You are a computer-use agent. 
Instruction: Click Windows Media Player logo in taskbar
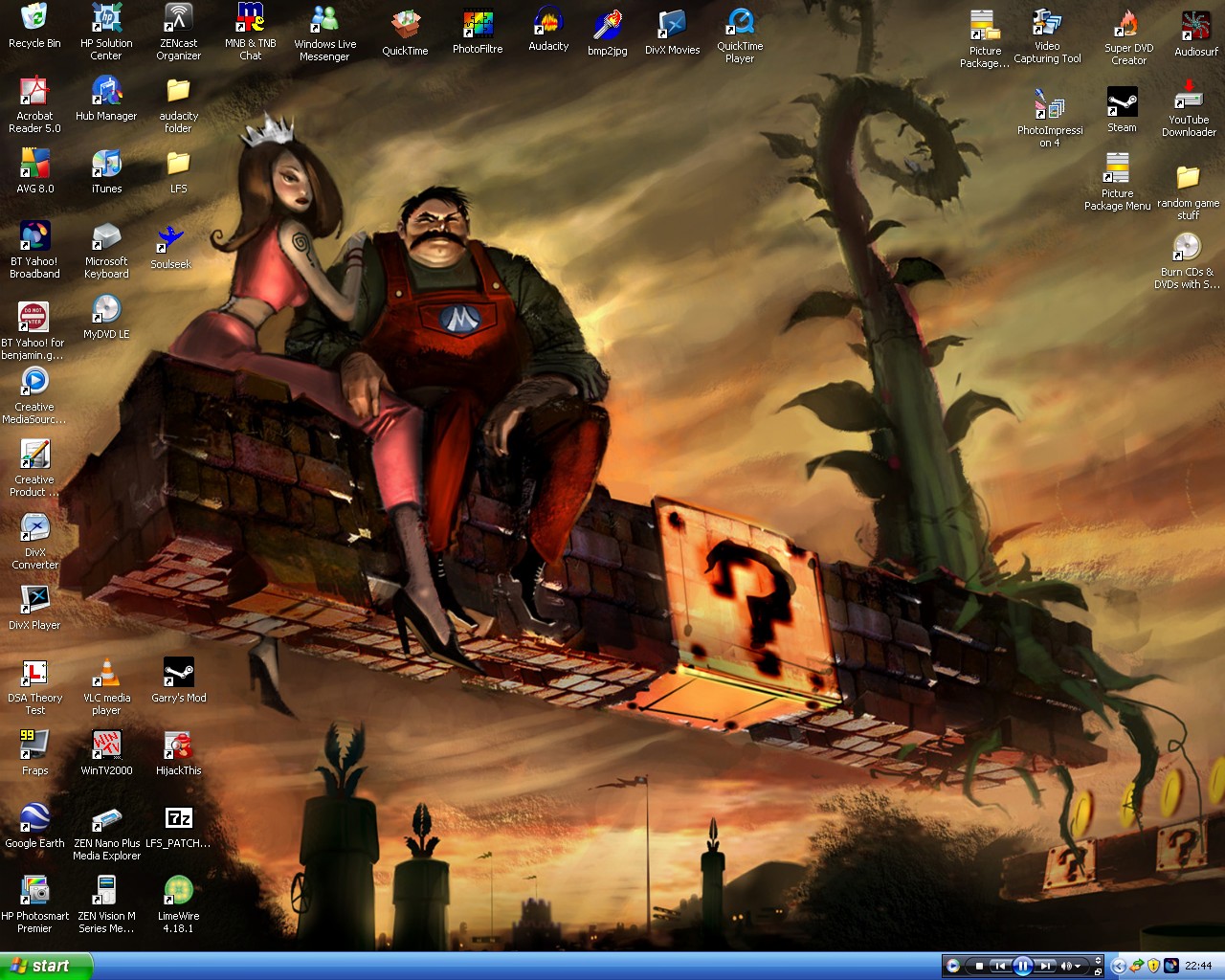click(952, 967)
